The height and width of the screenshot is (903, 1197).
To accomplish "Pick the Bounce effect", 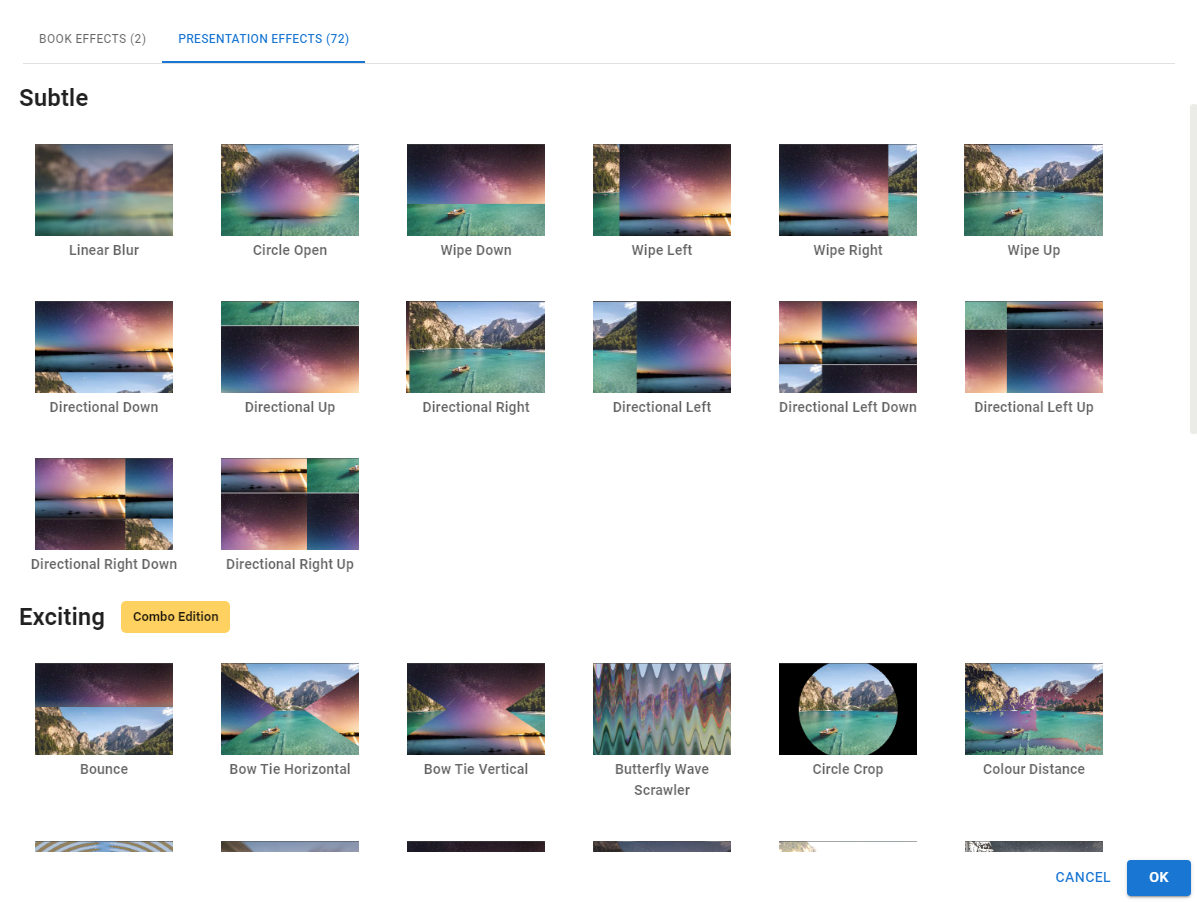I will tap(104, 709).
